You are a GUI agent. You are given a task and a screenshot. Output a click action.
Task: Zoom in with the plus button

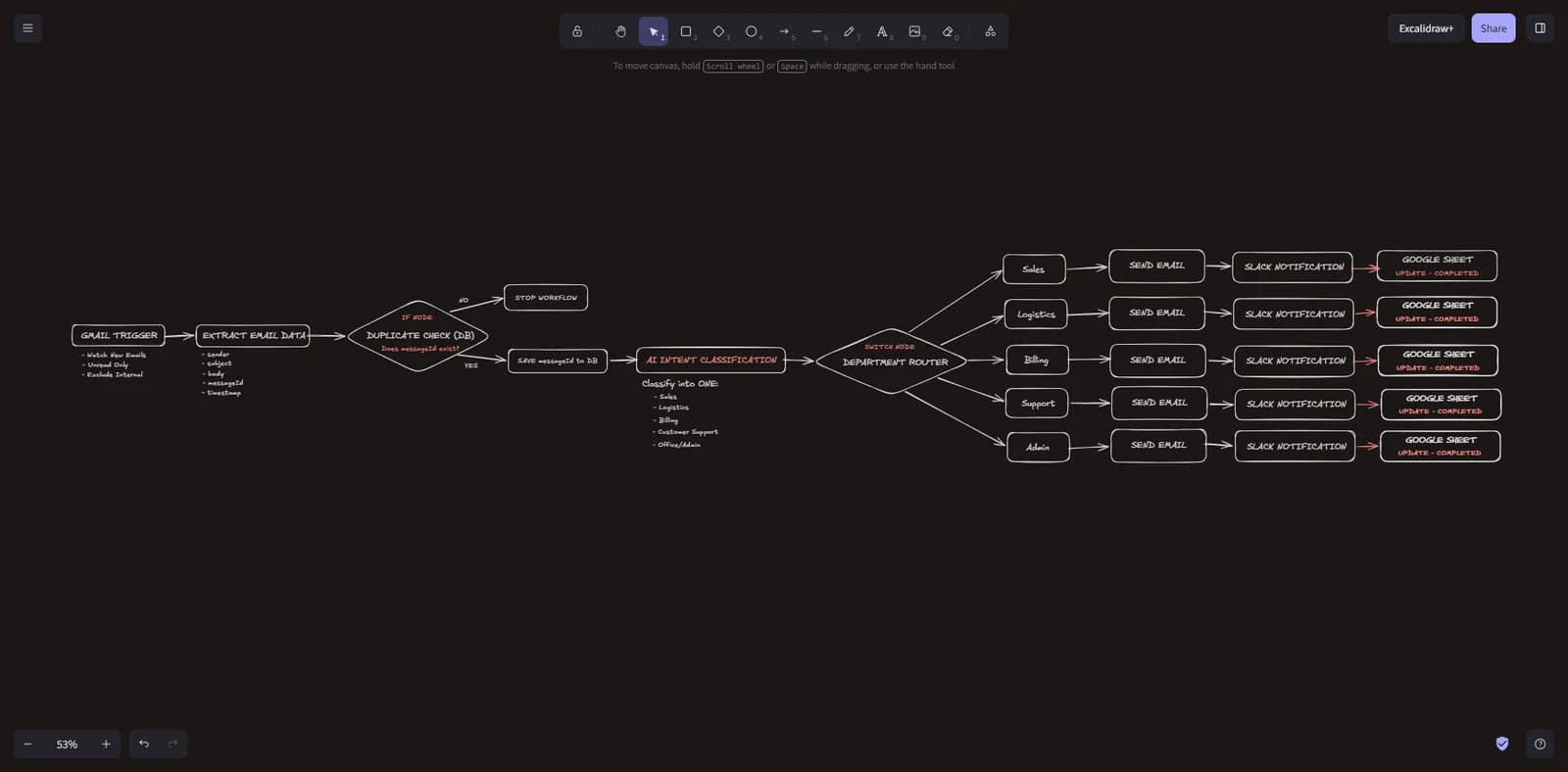click(106, 744)
